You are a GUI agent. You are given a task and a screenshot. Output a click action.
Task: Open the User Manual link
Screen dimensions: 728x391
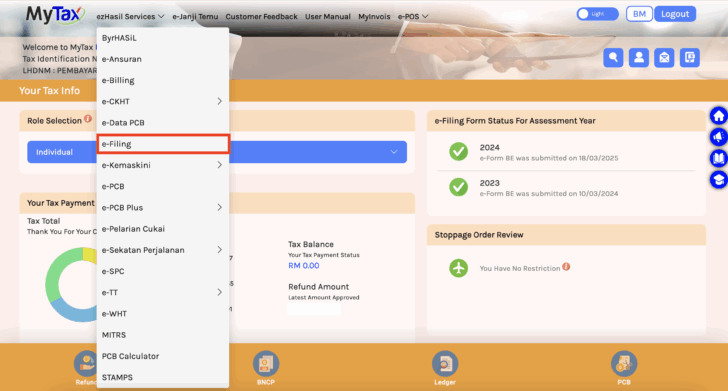click(x=328, y=16)
